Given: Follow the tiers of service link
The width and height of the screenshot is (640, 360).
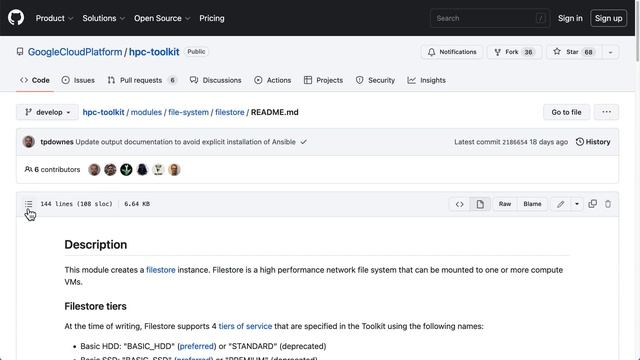Looking at the screenshot, I should click(245, 326).
